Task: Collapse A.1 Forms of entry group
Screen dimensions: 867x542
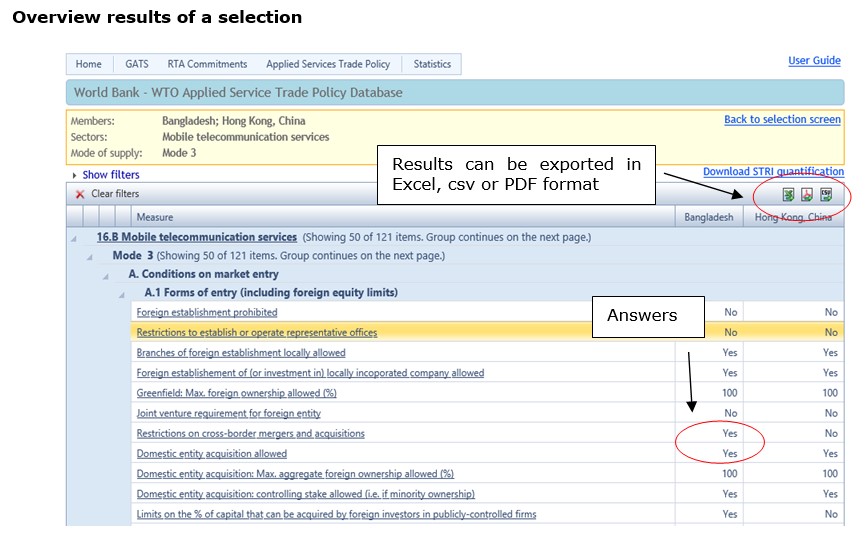Action: point(122,295)
